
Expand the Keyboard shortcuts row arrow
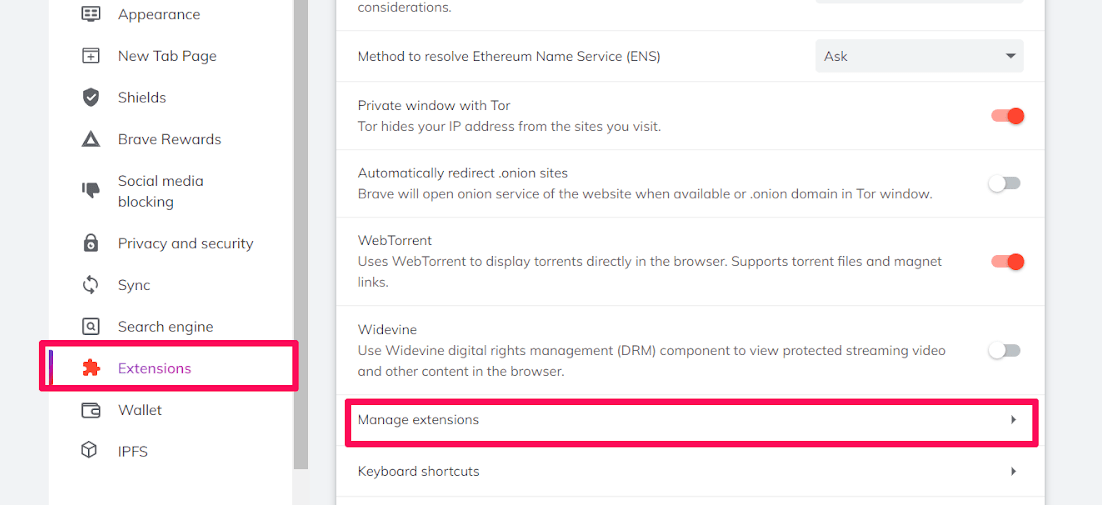click(x=1013, y=471)
